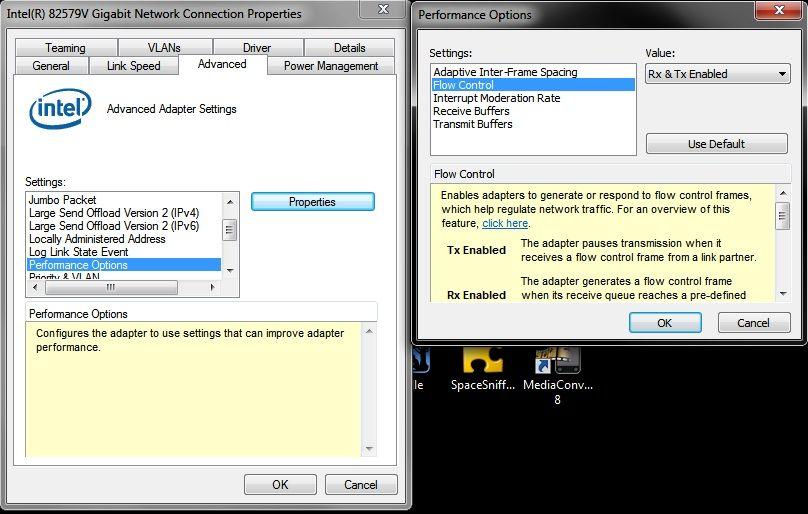Open the Power Management tab
Screen dimensions: 808x514
(331, 66)
